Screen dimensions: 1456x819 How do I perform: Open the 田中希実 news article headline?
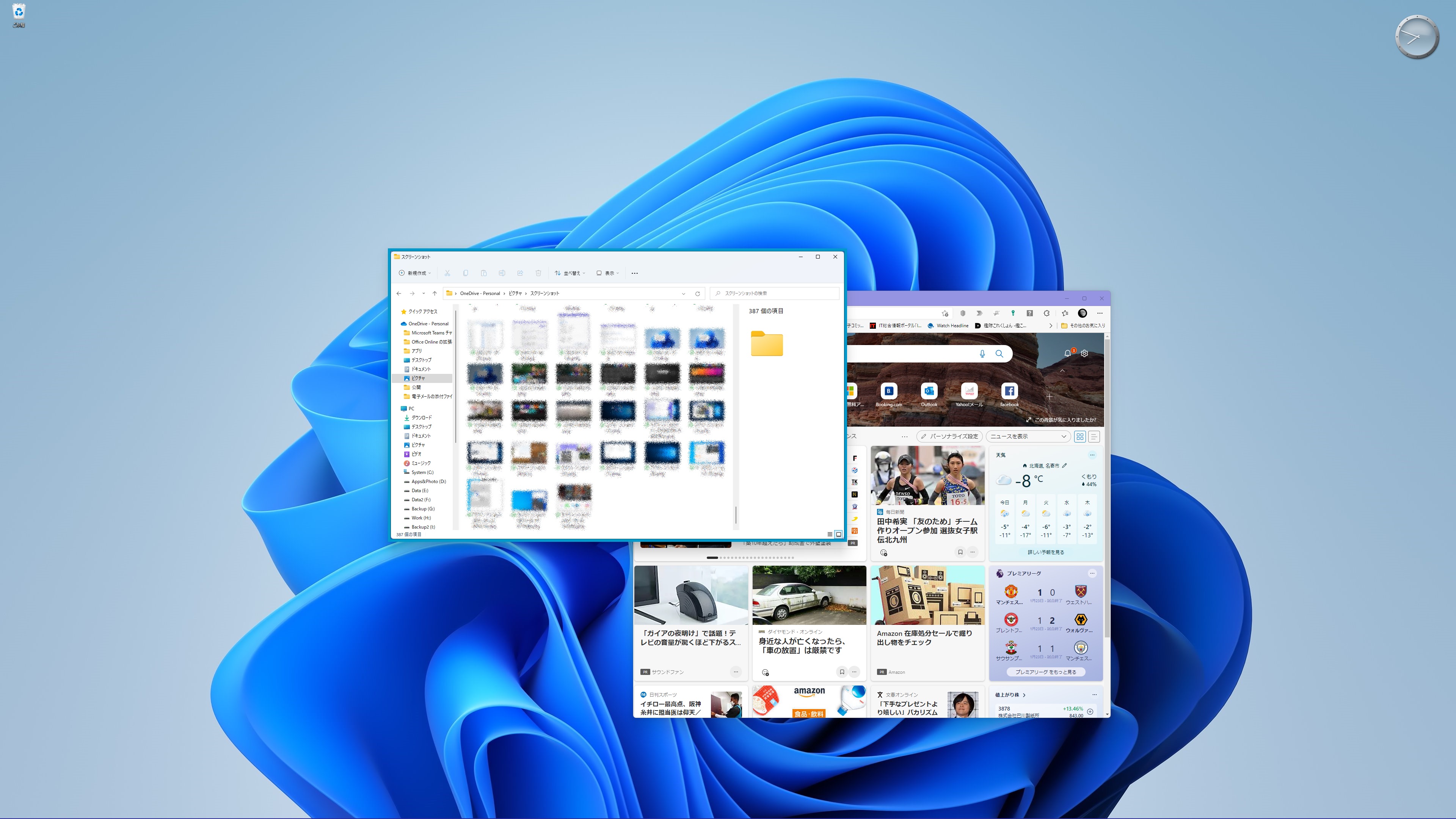[x=927, y=531]
